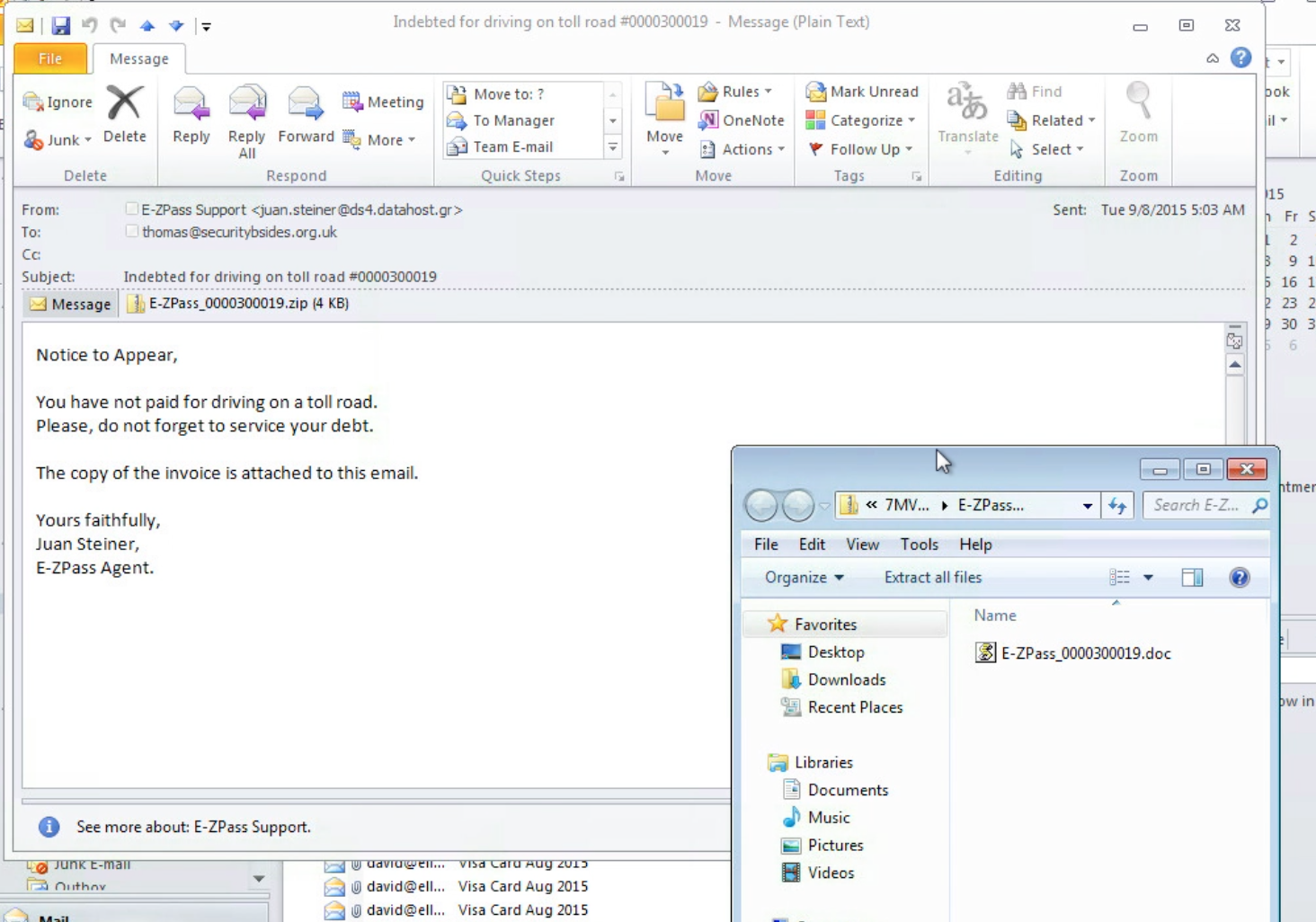Select E-ZPass_0000300019.doc file
The width and height of the screenshot is (1316, 922).
click(1073, 653)
